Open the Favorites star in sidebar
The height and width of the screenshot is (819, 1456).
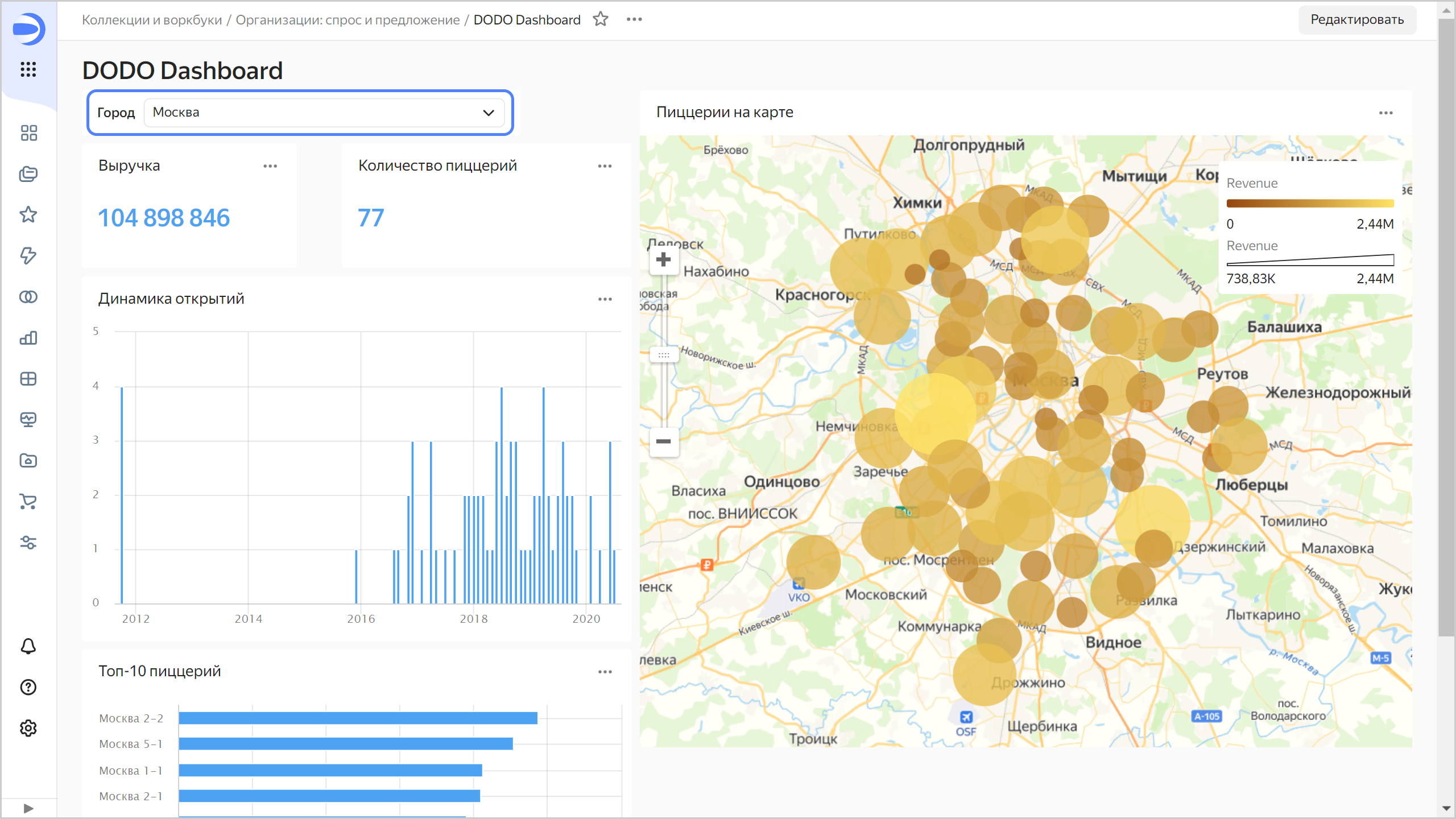tap(28, 214)
